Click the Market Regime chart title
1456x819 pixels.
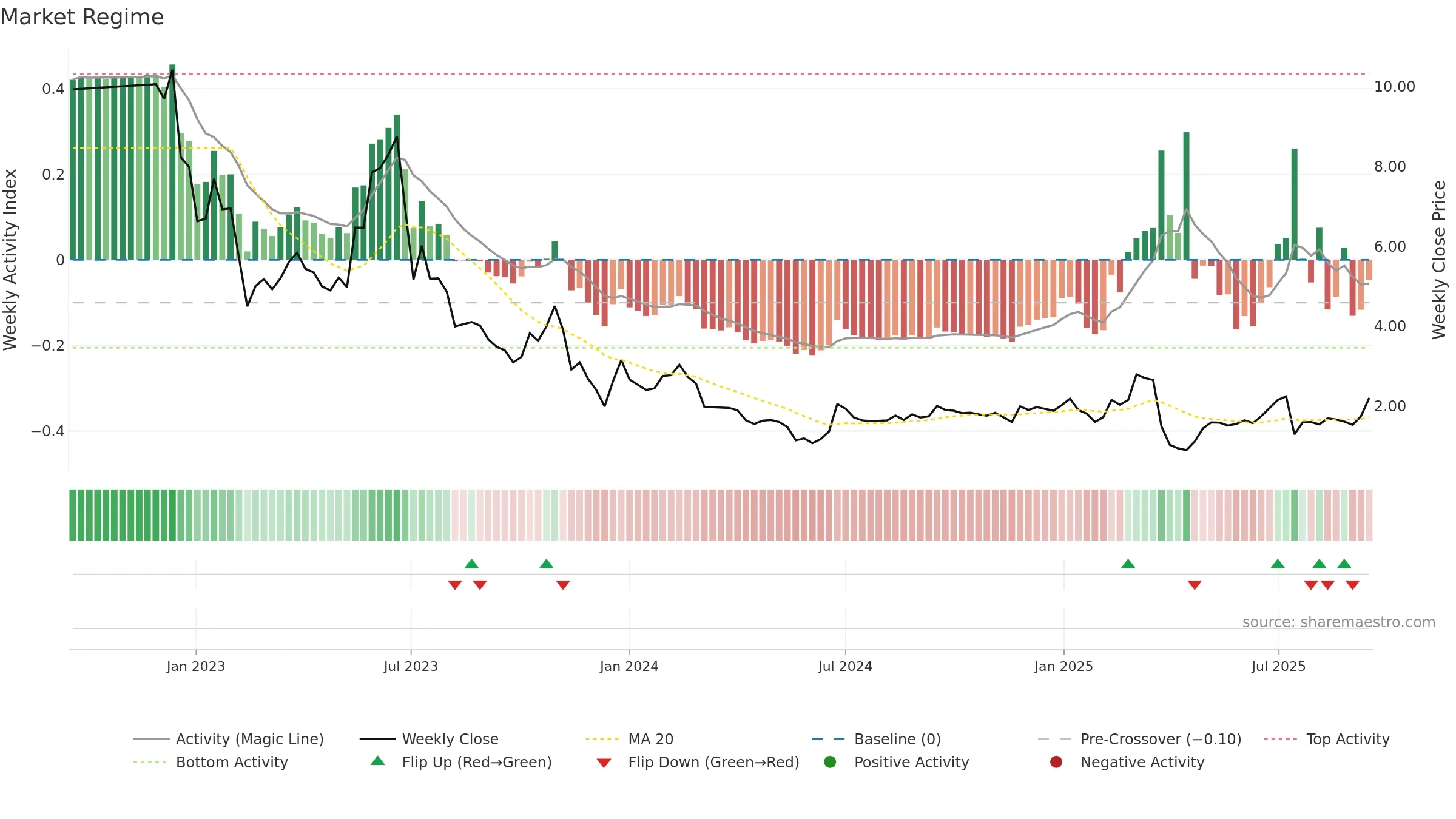tap(82, 17)
